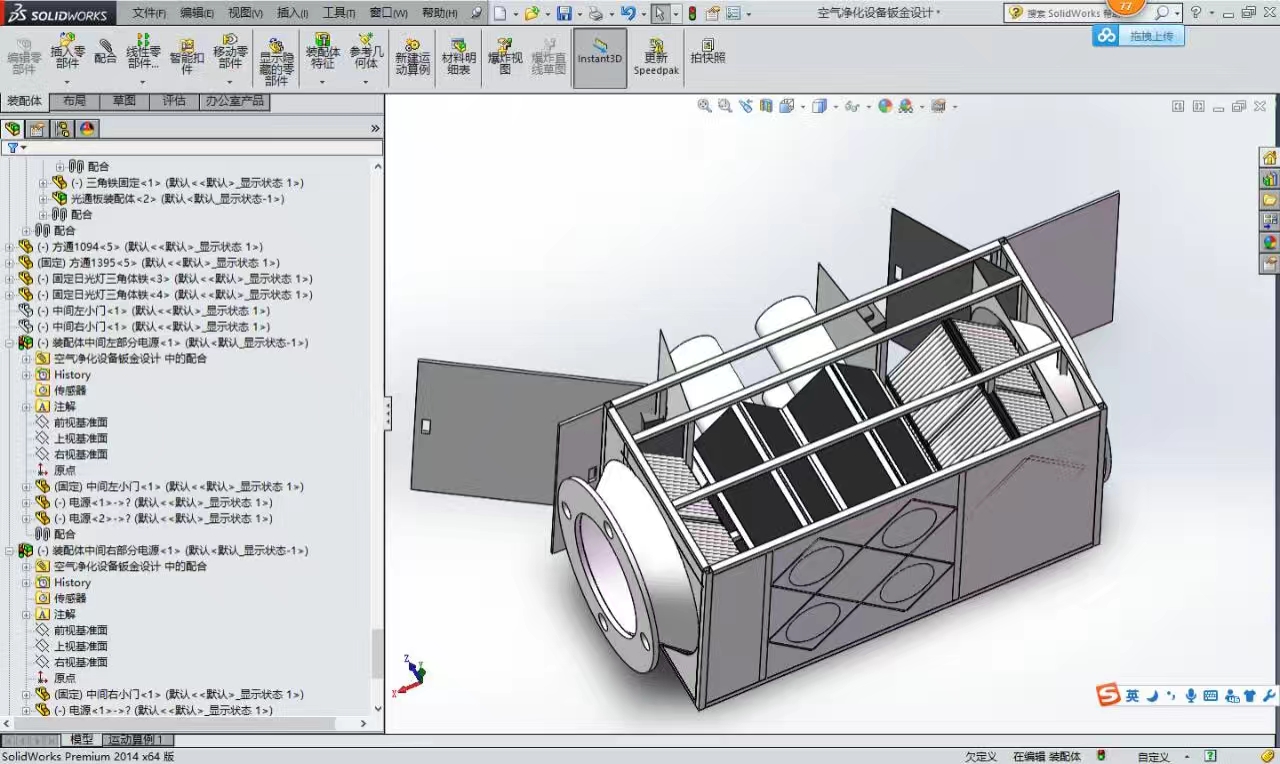Switch to the 评估 tab
Image resolution: width=1280 pixels, height=764 pixels.
click(174, 101)
